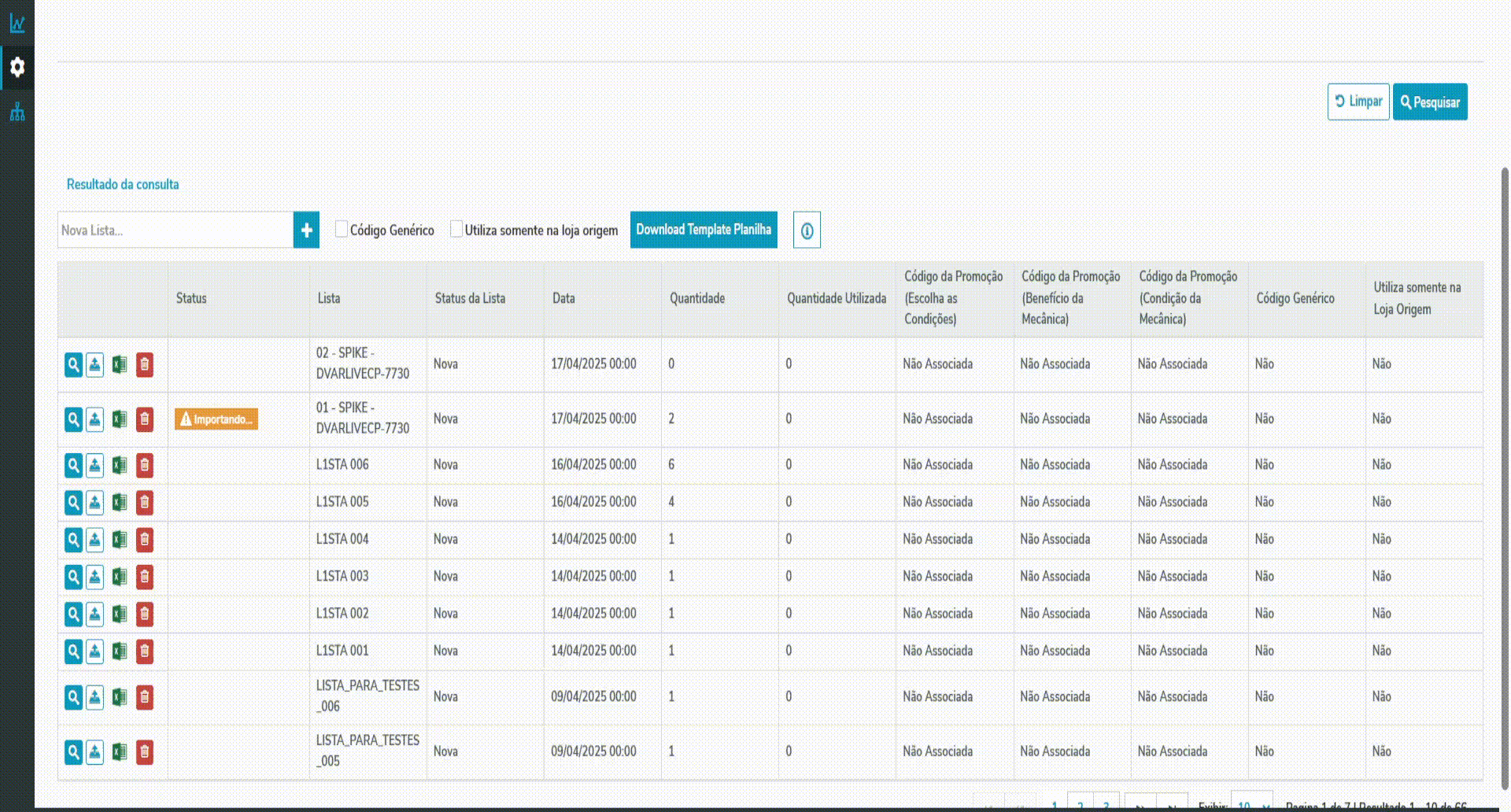Open the settings gear in the sidebar
This screenshot has height=812, width=1511.
17,67
